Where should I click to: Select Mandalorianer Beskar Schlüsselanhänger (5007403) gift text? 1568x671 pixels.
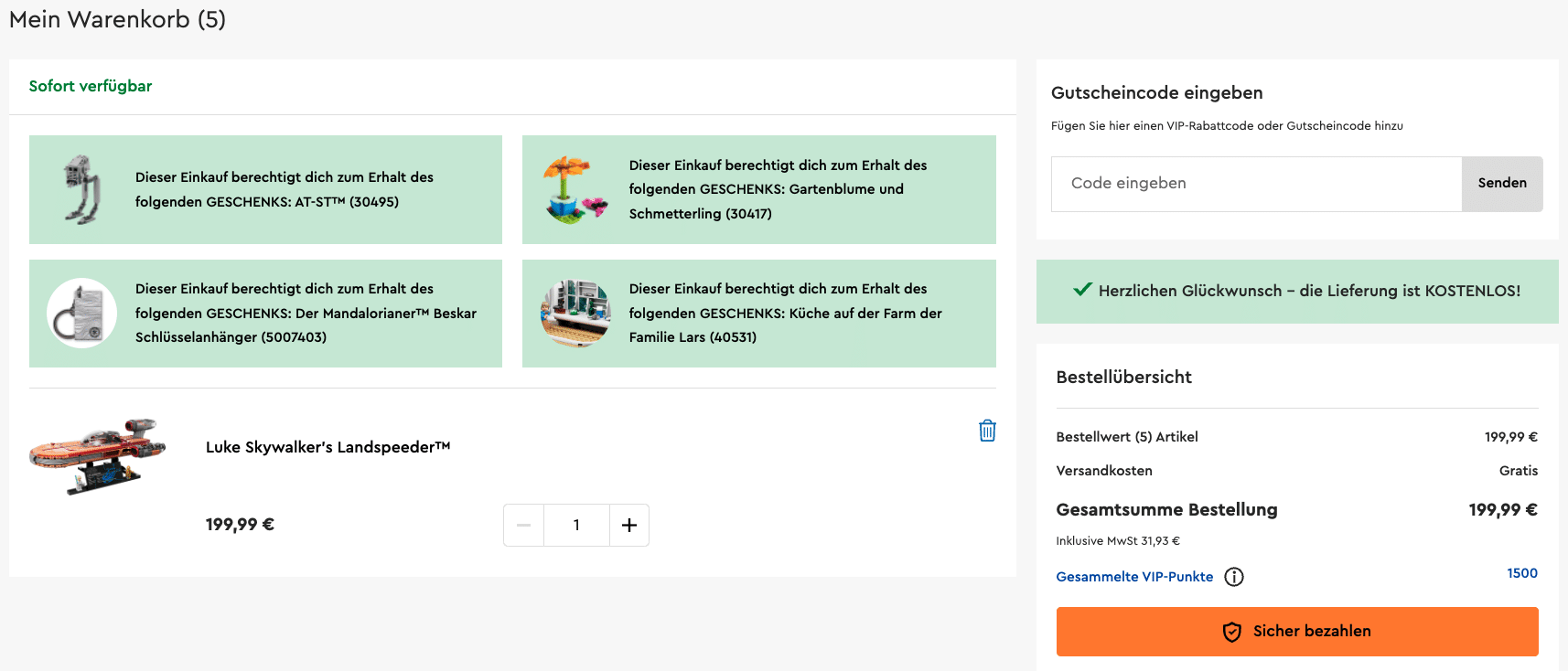point(306,313)
